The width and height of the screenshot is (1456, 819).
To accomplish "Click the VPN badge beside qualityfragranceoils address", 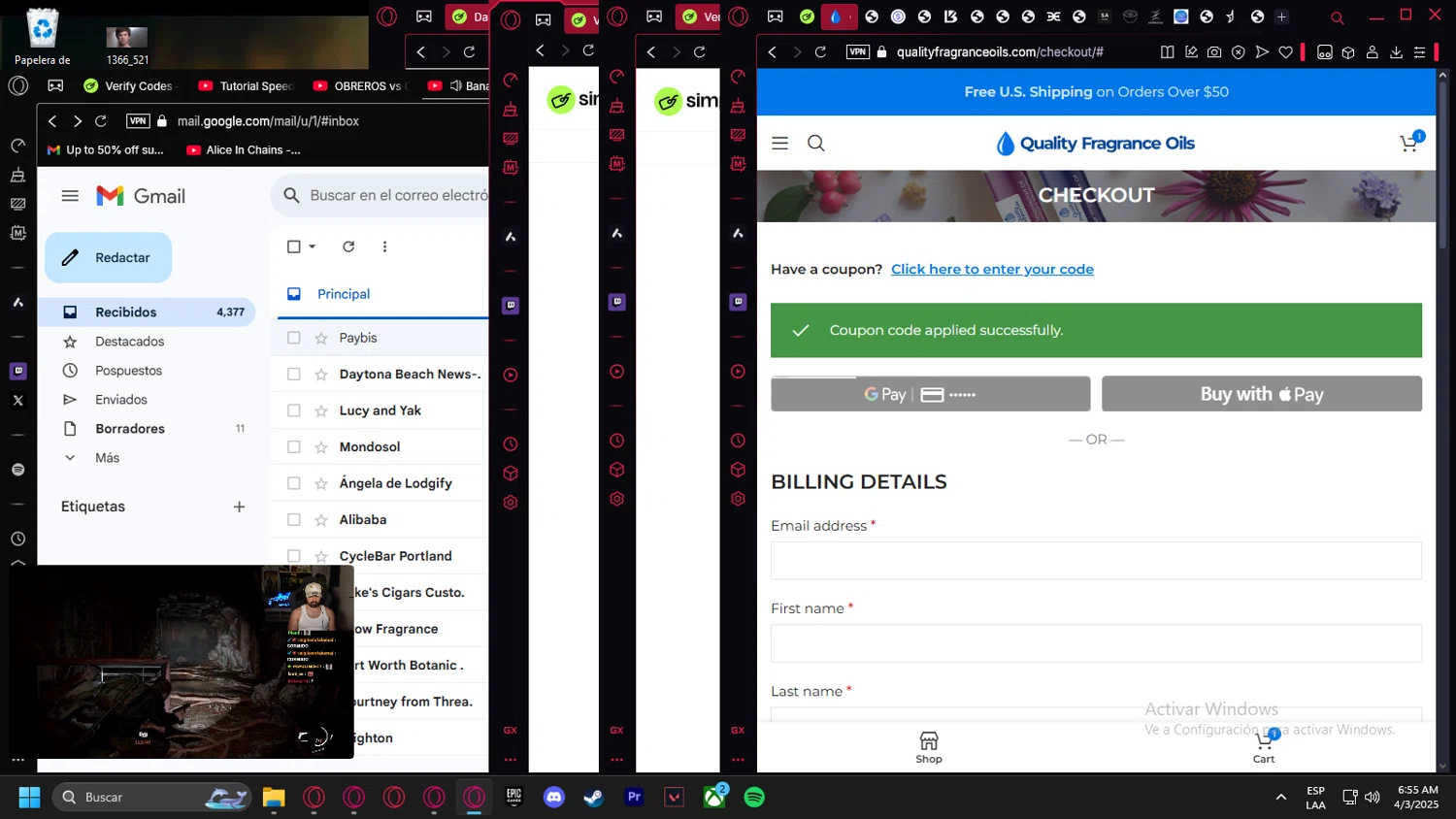I will [x=858, y=52].
